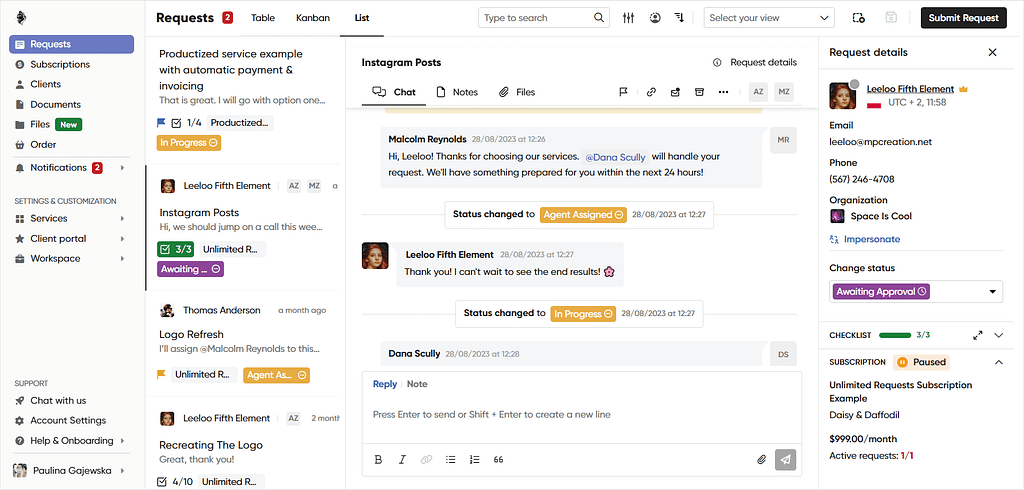Click the Submit Request button
Image resolution: width=1024 pixels, height=490 pixels.
[x=963, y=18]
